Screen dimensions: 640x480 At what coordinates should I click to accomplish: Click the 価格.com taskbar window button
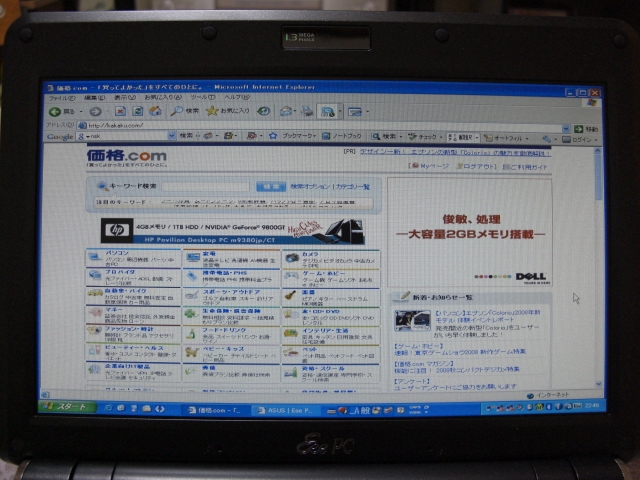(x=215, y=410)
